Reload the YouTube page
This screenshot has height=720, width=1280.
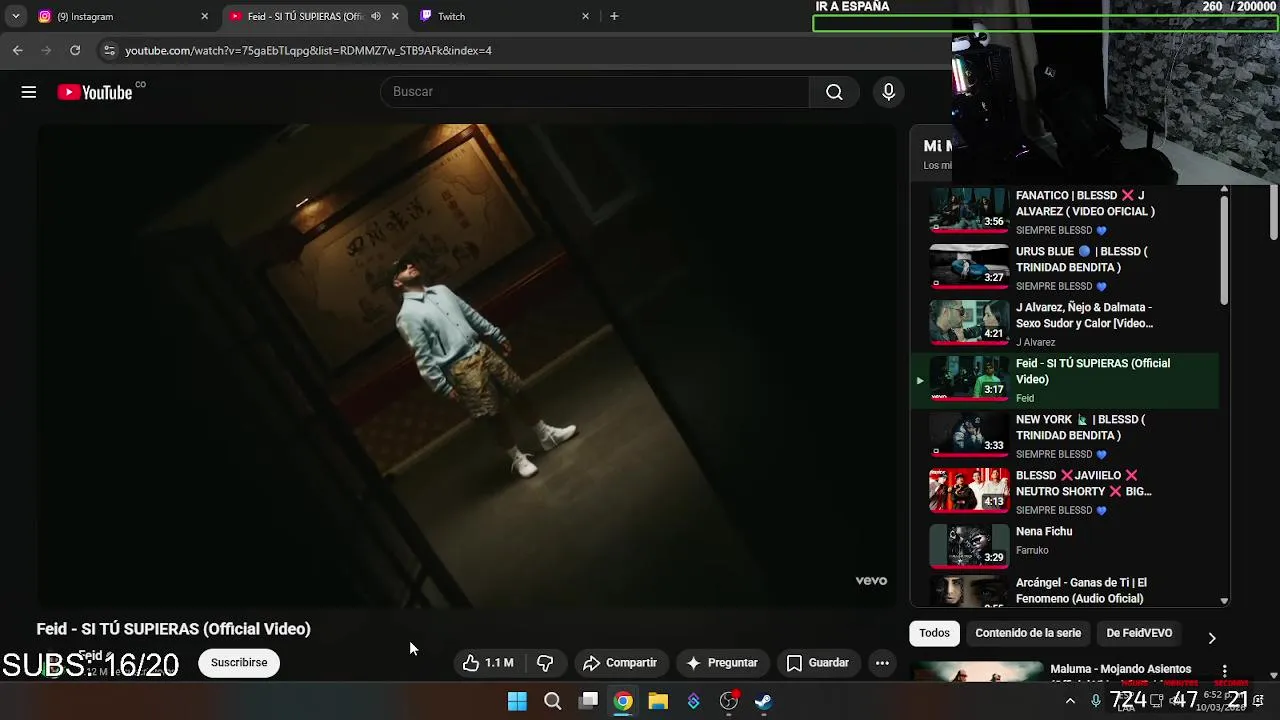tap(75, 50)
